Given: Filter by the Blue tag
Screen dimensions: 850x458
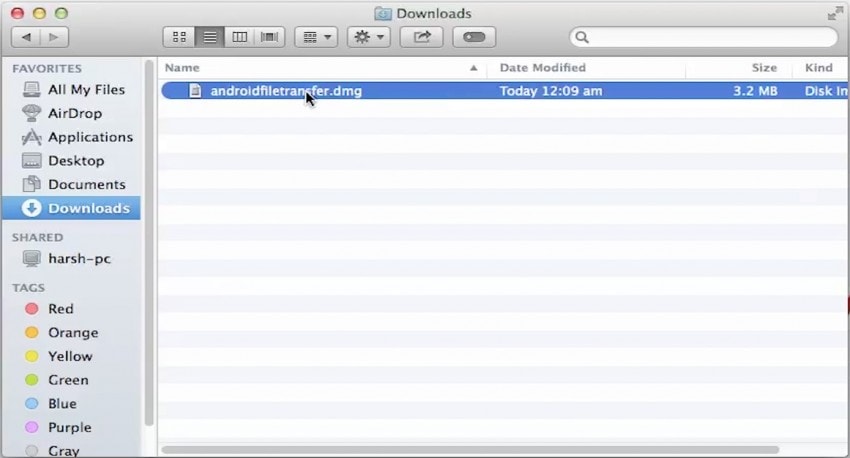Looking at the screenshot, I should (x=73, y=404).
